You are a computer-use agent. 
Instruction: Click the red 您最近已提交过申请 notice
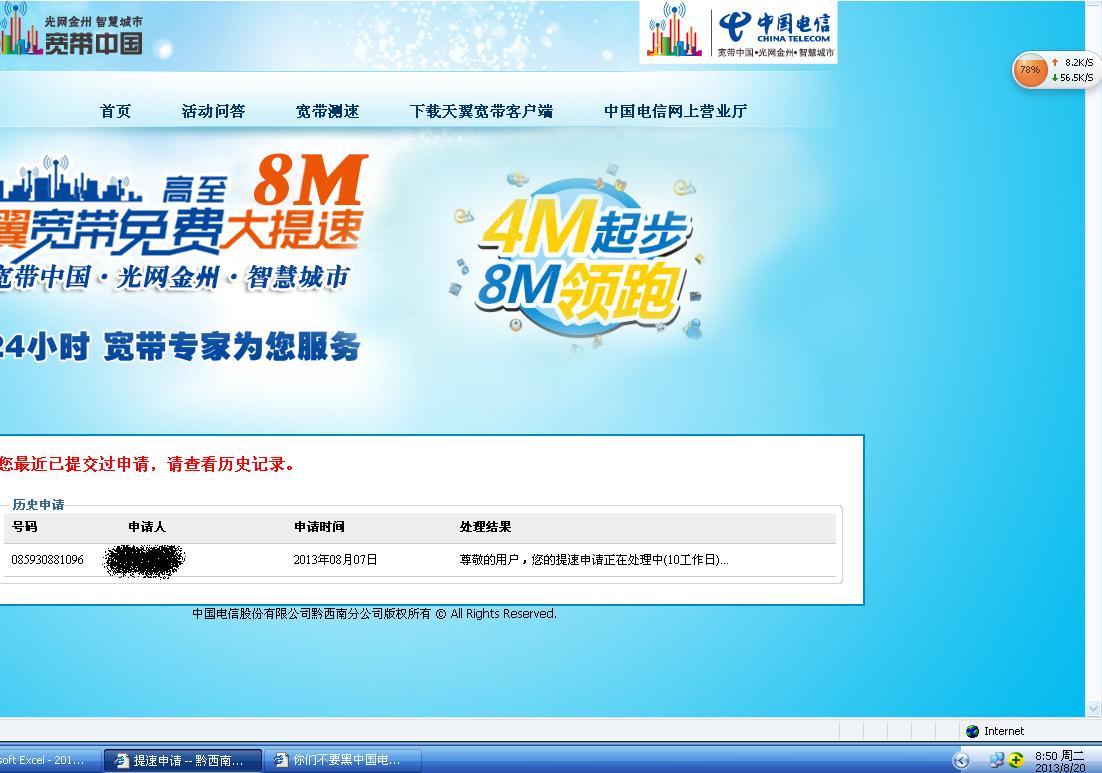[146, 464]
